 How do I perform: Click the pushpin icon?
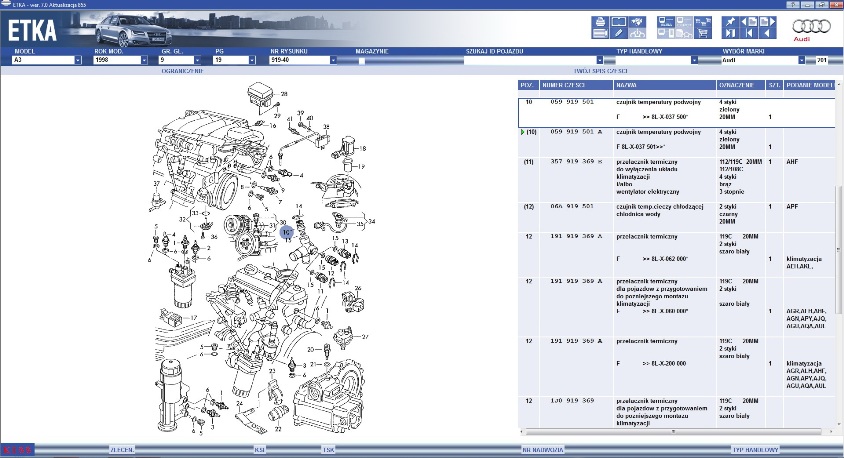(x=730, y=22)
